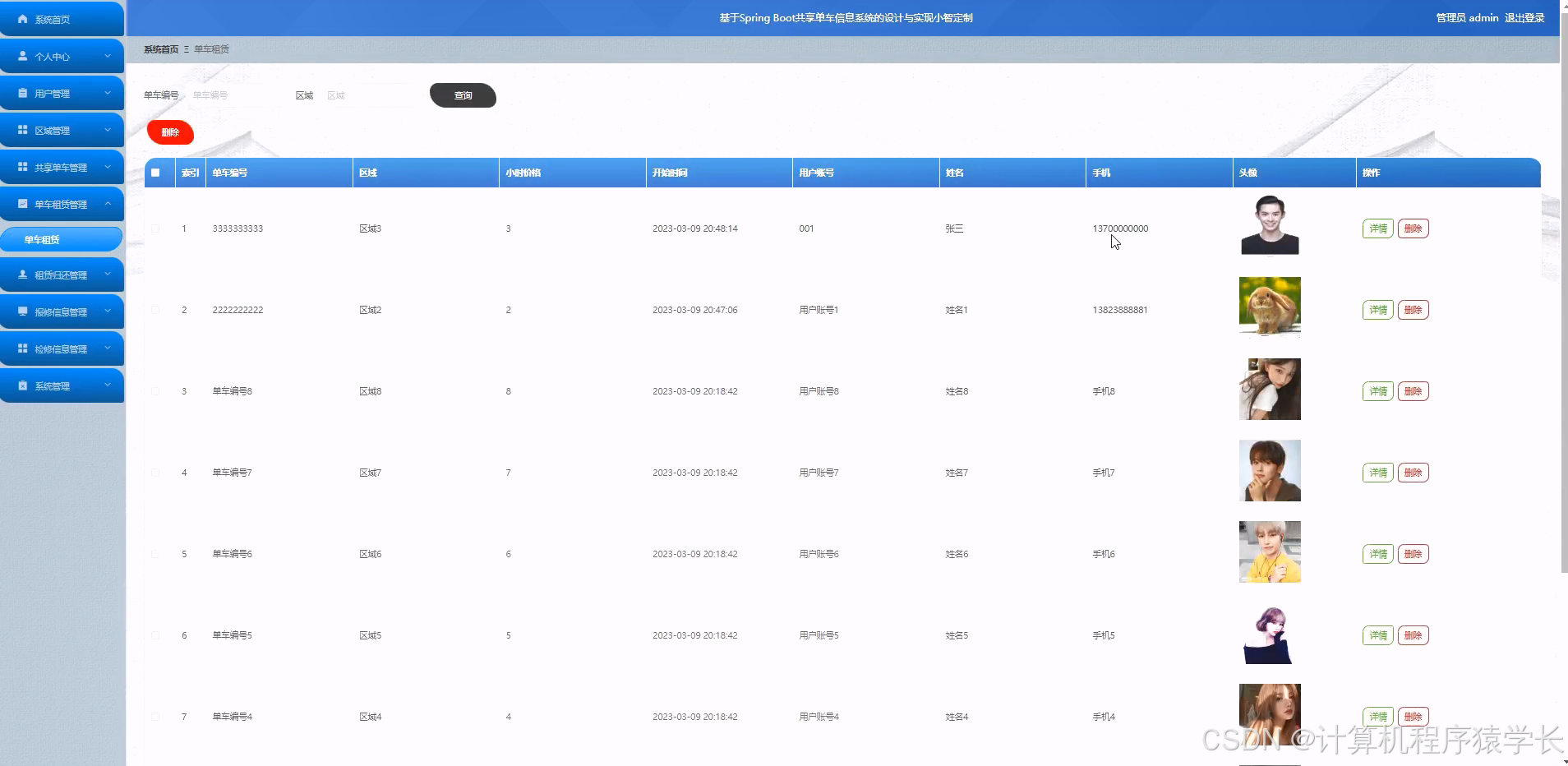Image resolution: width=1568 pixels, height=766 pixels.
Task: Expand the 个人中心 menu chevron
Action: click(108, 56)
